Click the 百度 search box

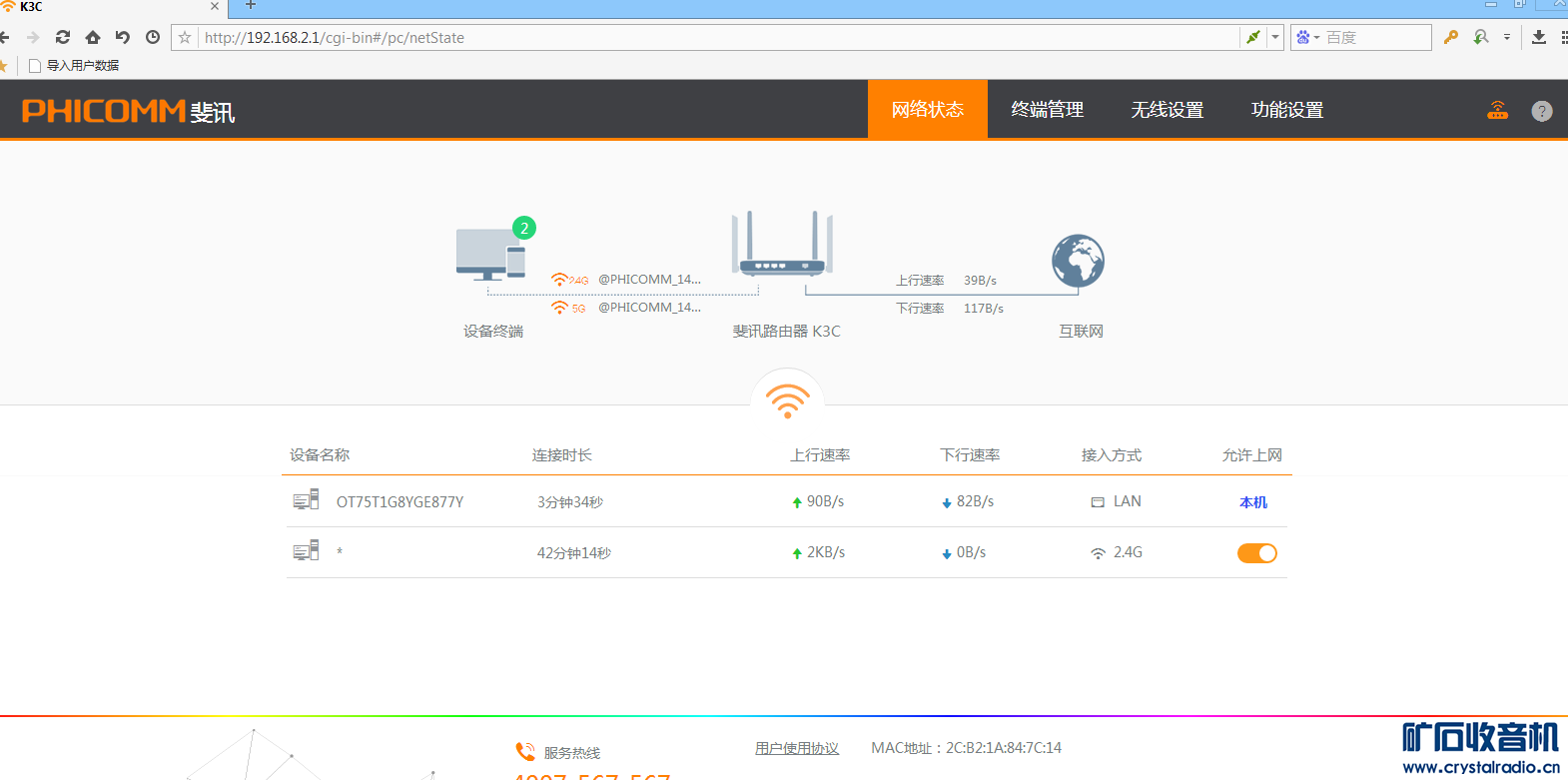(1376, 38)
